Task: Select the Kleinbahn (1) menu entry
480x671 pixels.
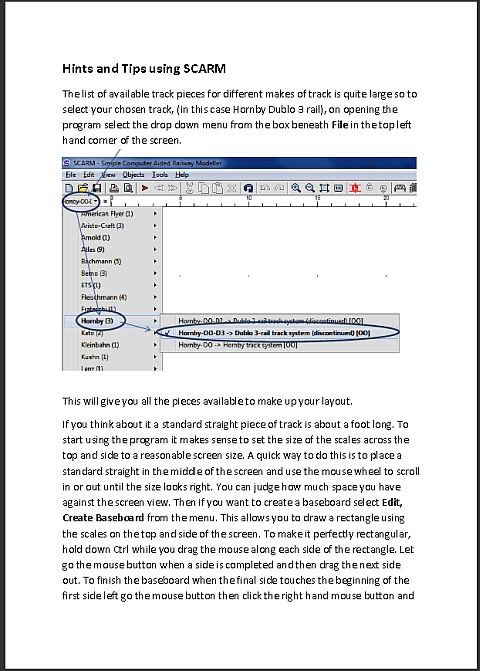Action: tap(113, 345)
